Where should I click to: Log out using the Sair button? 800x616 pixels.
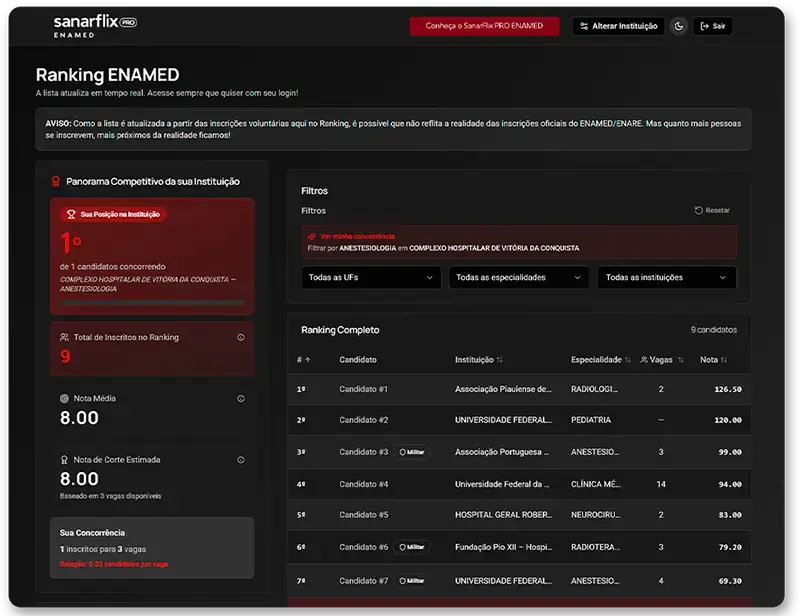coord(713,26)
